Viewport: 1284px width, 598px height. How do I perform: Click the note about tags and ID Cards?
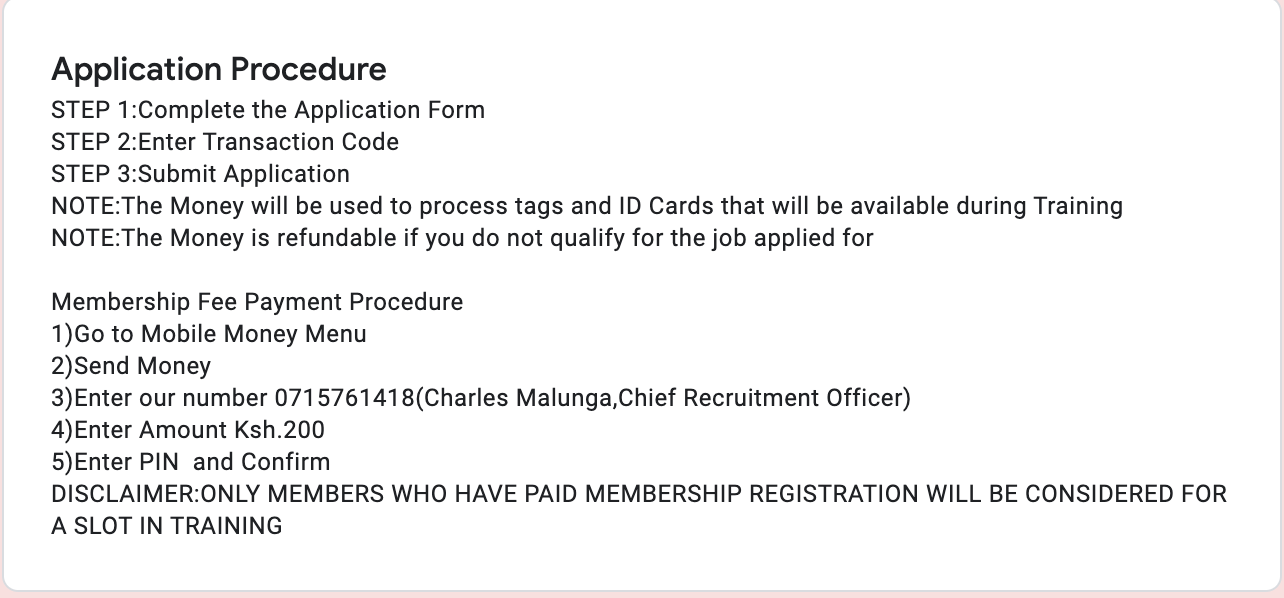click(x=586, y=206)
